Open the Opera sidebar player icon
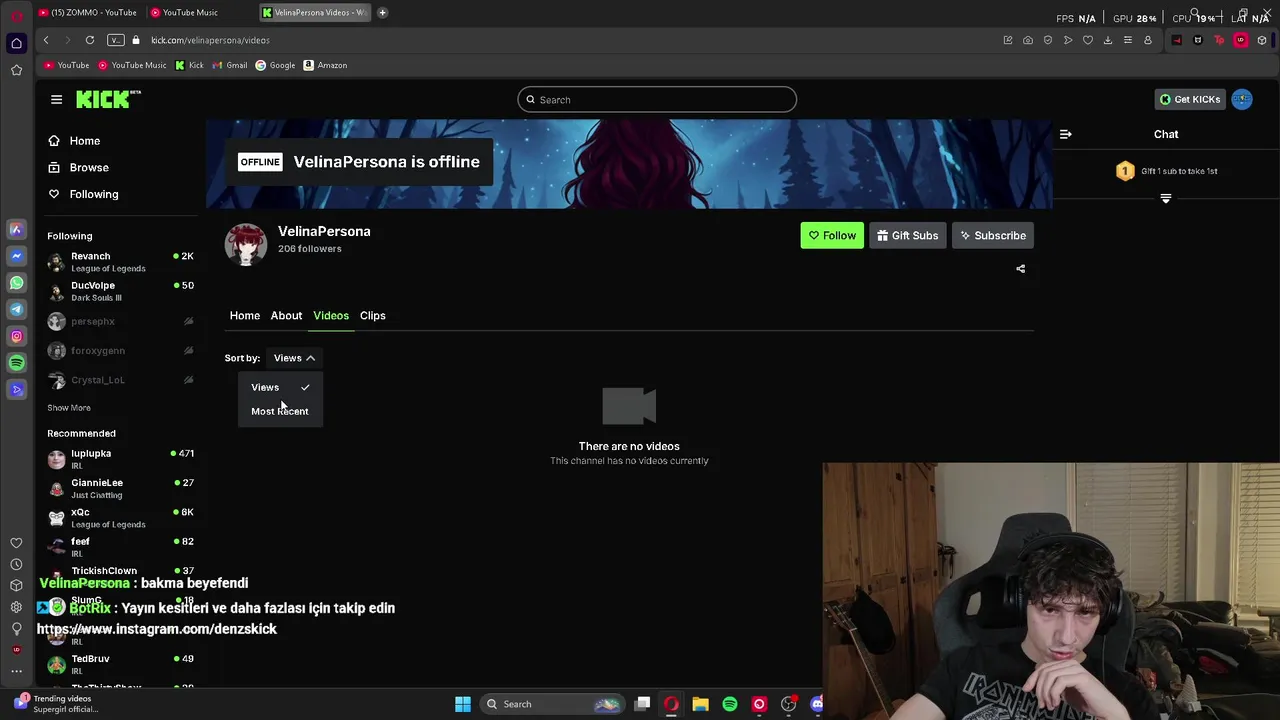Viewport: 1280px width, 720px height. tap(16, 390)
